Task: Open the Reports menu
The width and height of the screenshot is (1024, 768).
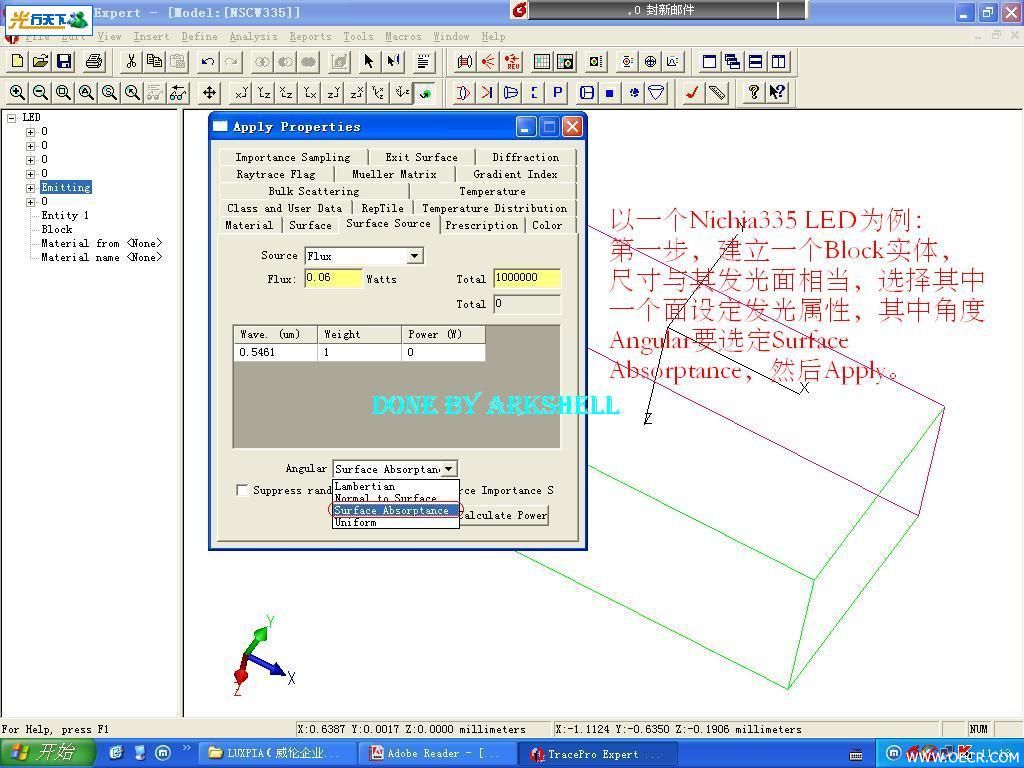Action: click(310, 37)
